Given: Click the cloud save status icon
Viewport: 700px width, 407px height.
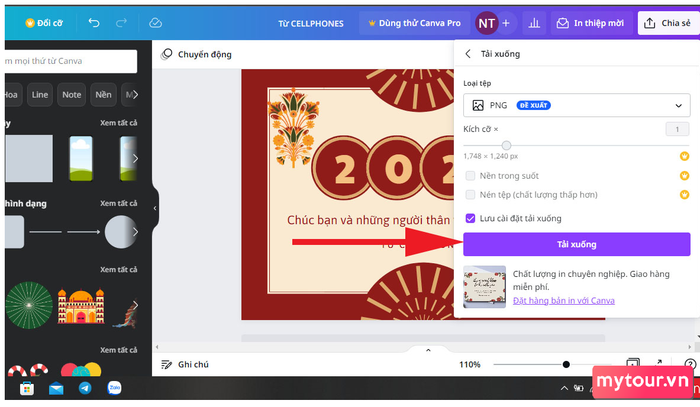Looking at the screenshot, I should click(155, 23).
